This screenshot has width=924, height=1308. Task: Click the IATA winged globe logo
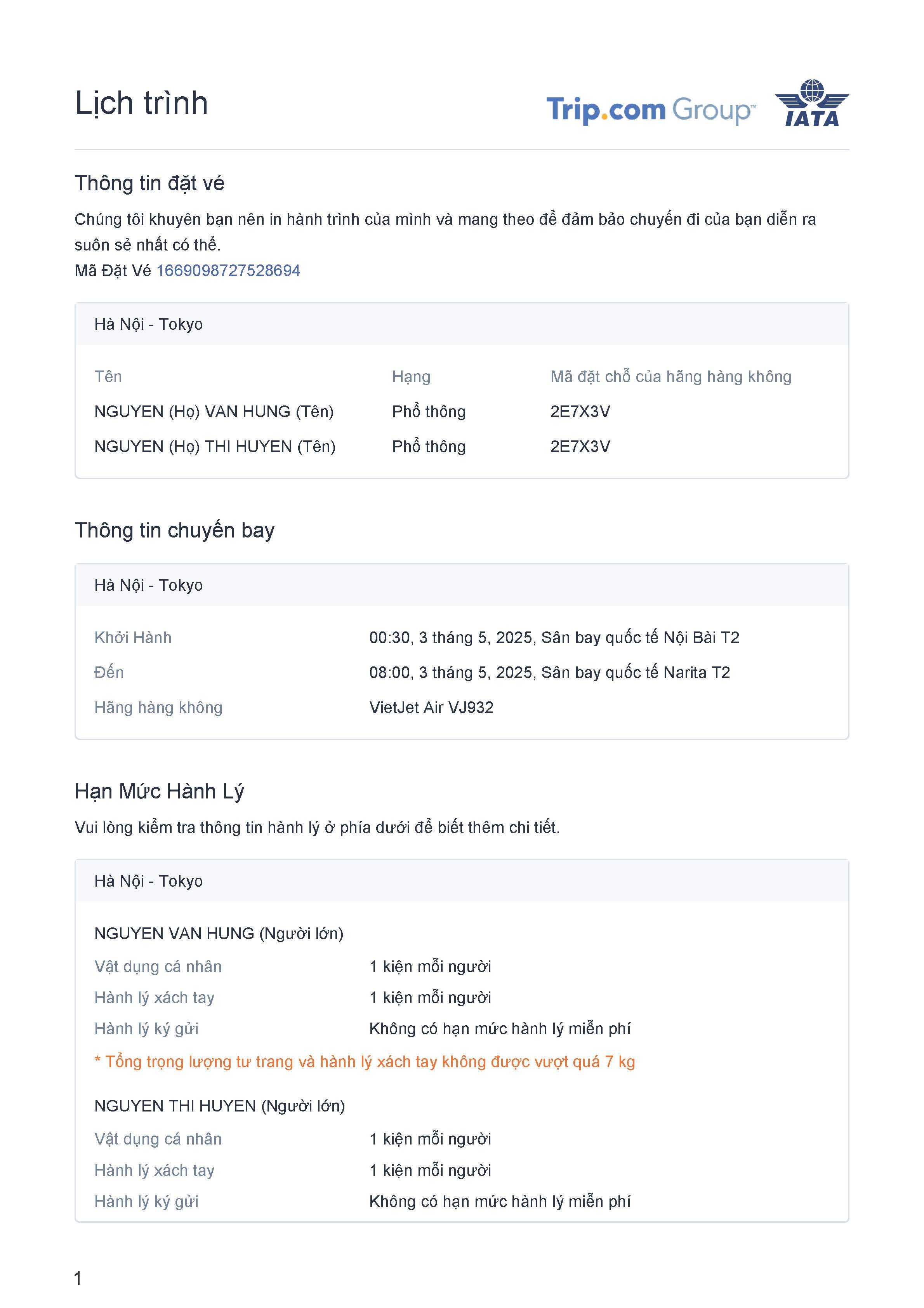click(811, 103)
